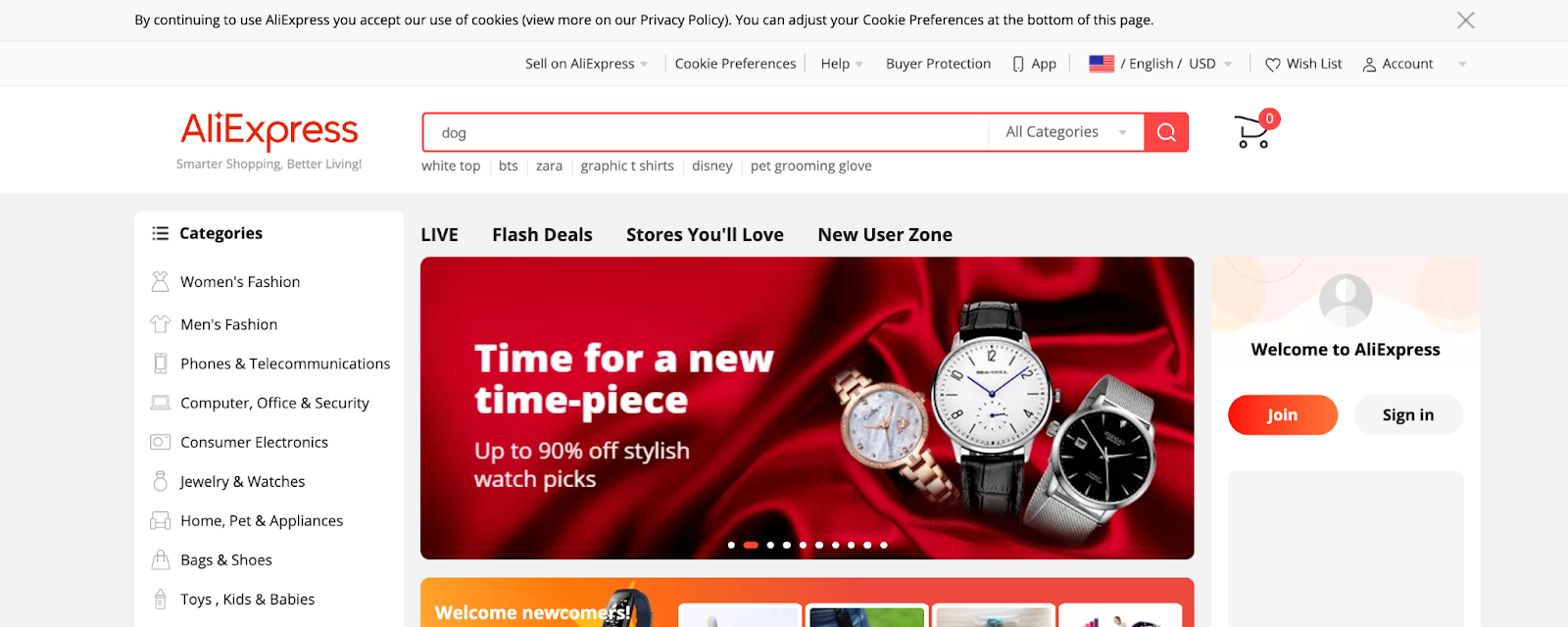The width and height of the screenshot is (1568, 627).
Task: Click the Account person icon
Action: [x=1369, y=65]
